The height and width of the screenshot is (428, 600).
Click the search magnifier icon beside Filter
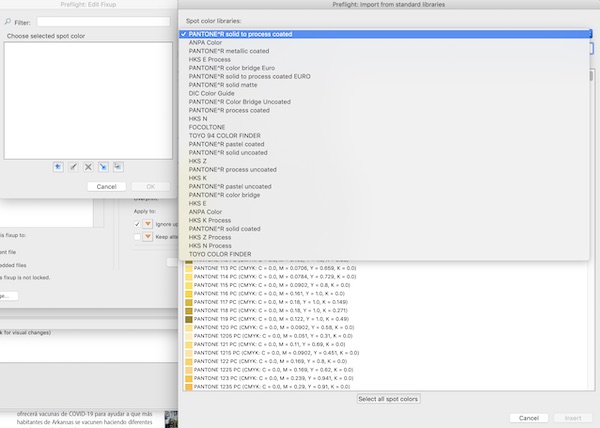8,22
